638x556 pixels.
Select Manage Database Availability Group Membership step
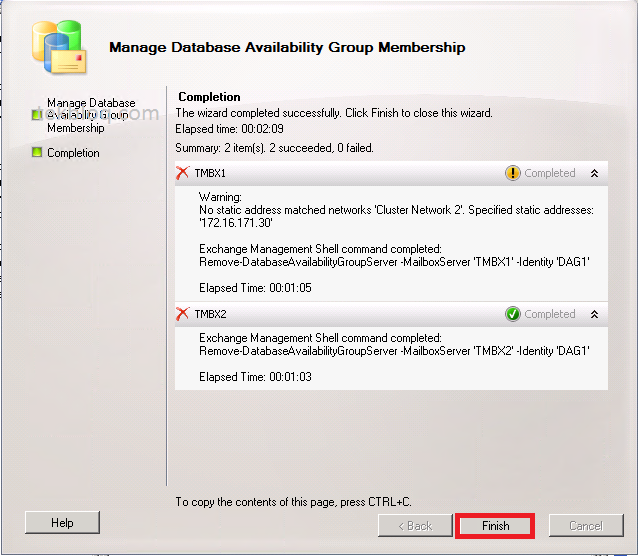[91, 115]
